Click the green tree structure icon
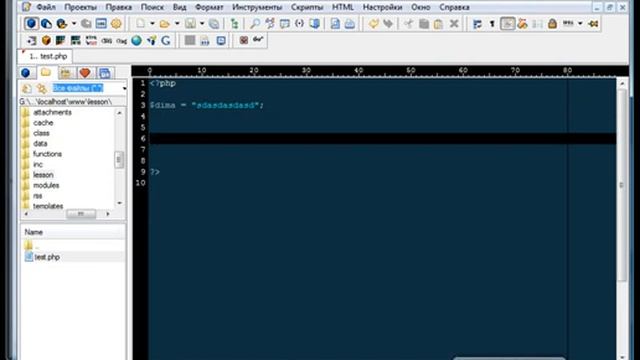 tap(235, 24)
